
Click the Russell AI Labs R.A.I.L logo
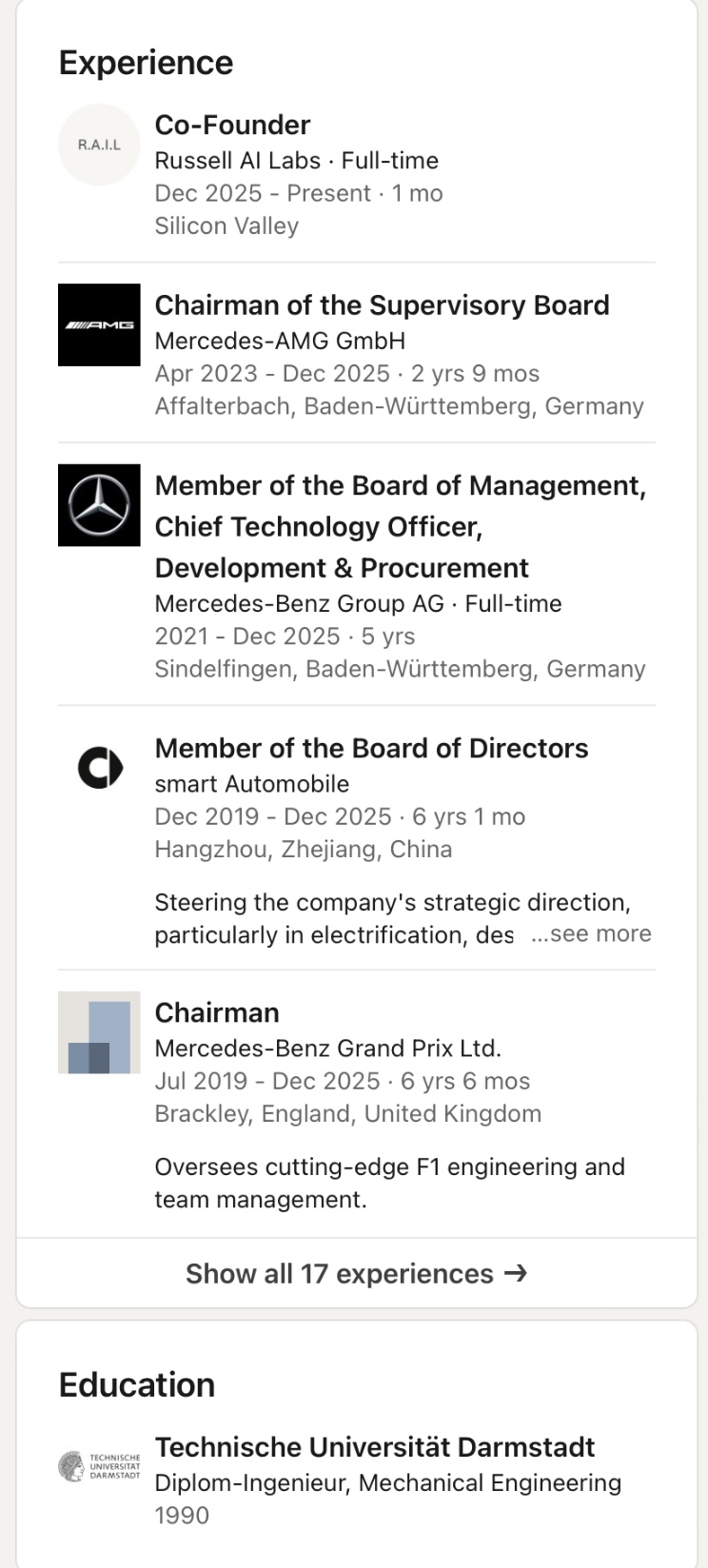(99, 145)
